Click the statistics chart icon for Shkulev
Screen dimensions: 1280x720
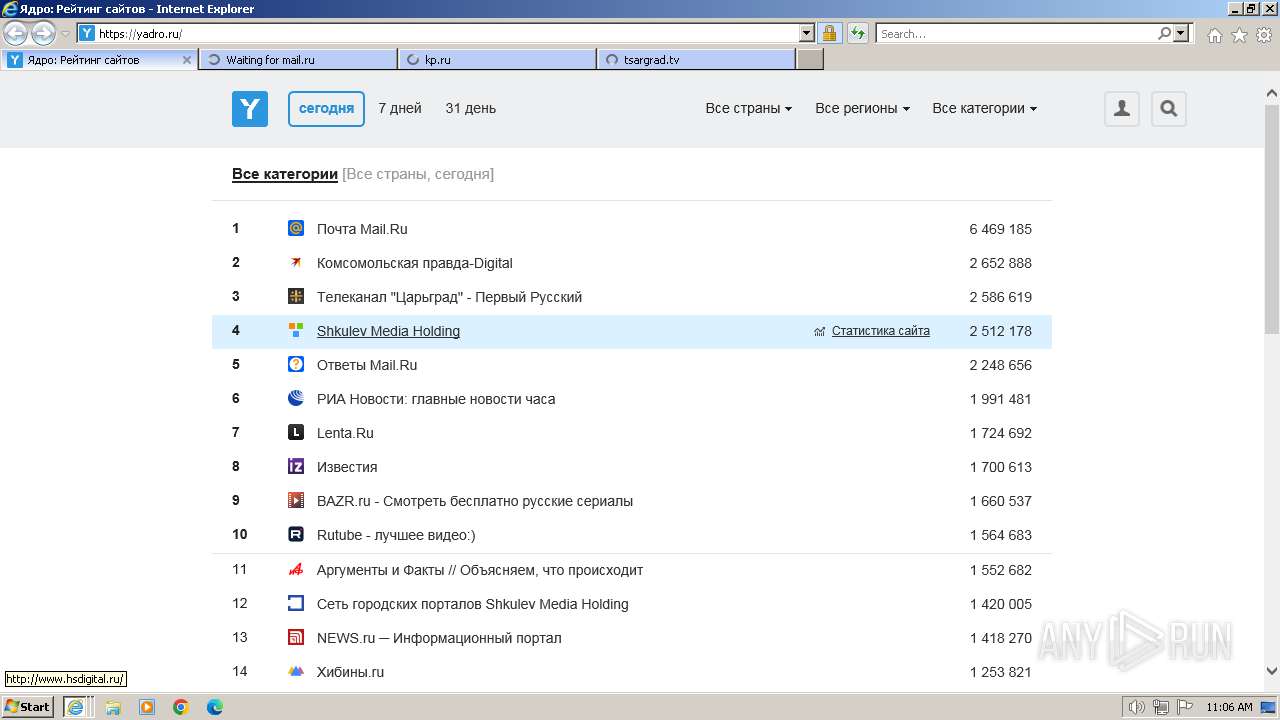coord(820,331)
